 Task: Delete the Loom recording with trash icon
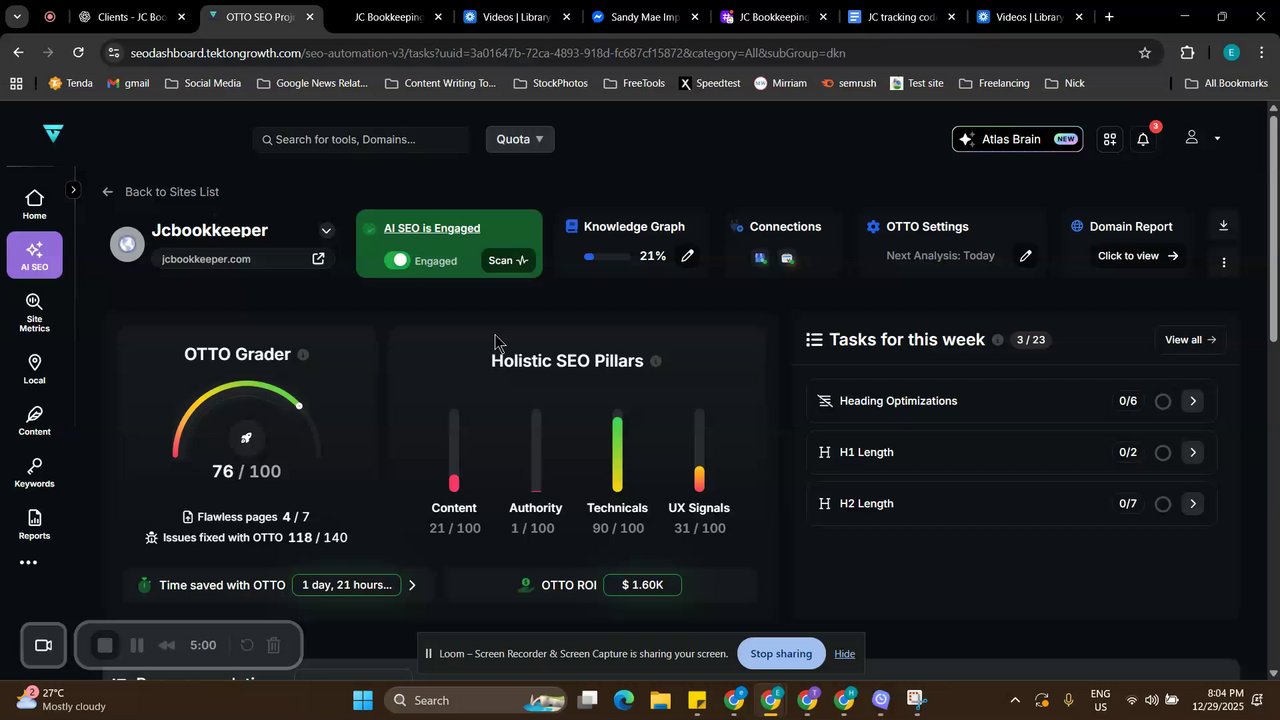[273, 645]
